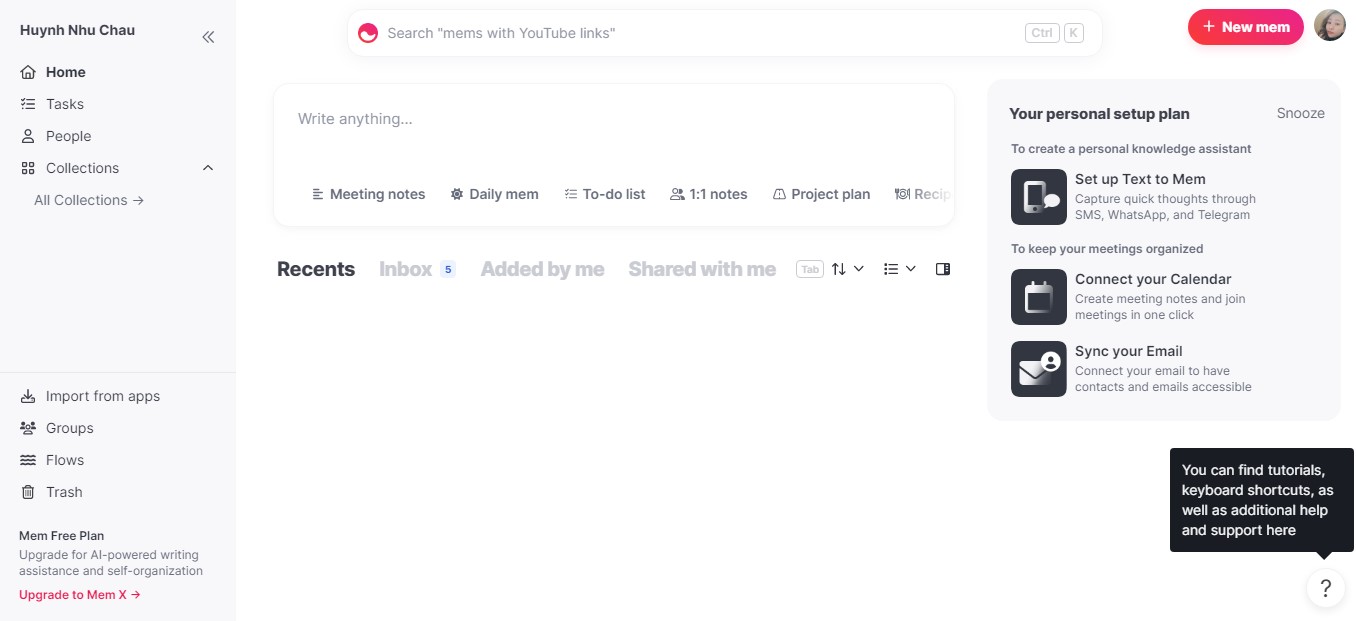Viewport: 1356px width, 621px height.
Task: Click the Mem Free Plan label
Action: 61,536
